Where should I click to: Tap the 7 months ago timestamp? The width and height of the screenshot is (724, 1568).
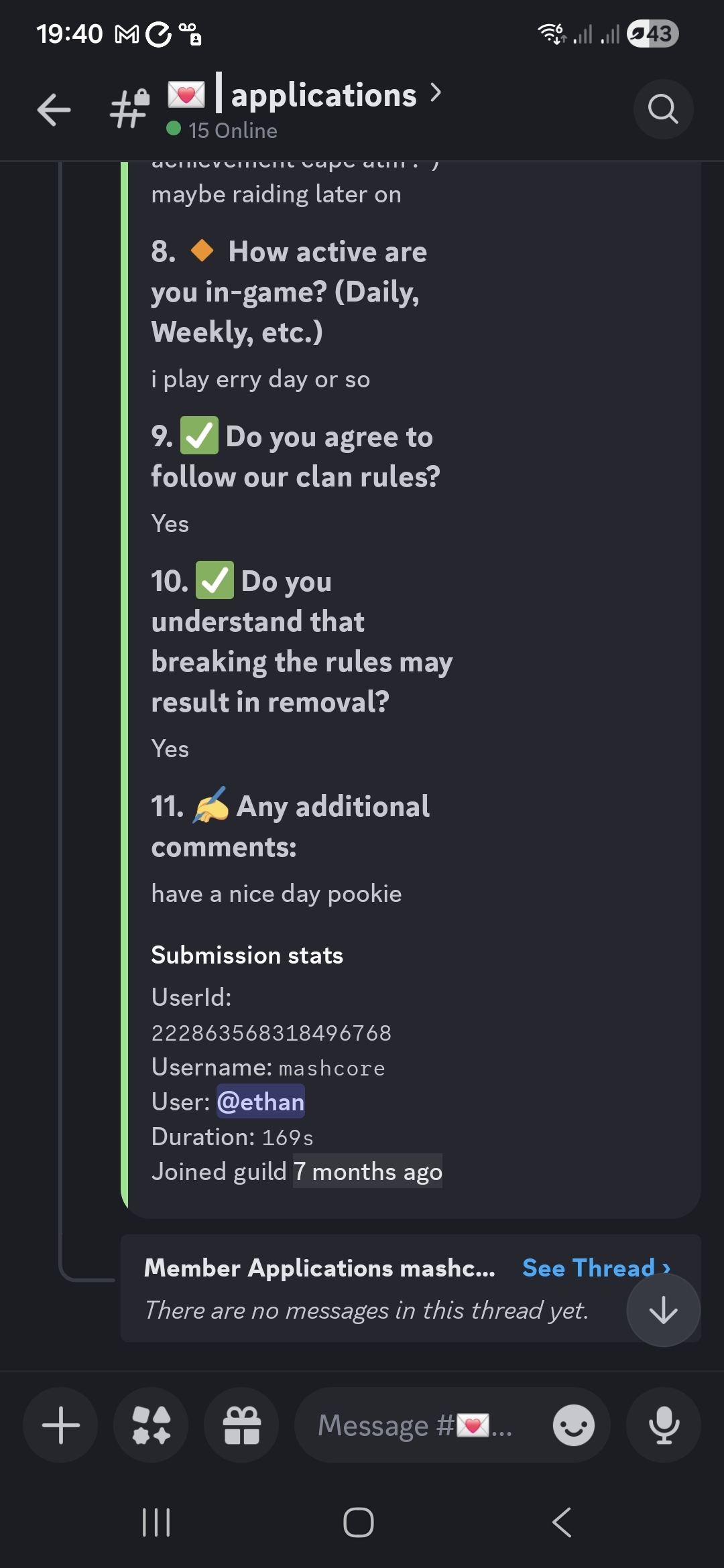pyautogui.click(x=367, y=1171)
